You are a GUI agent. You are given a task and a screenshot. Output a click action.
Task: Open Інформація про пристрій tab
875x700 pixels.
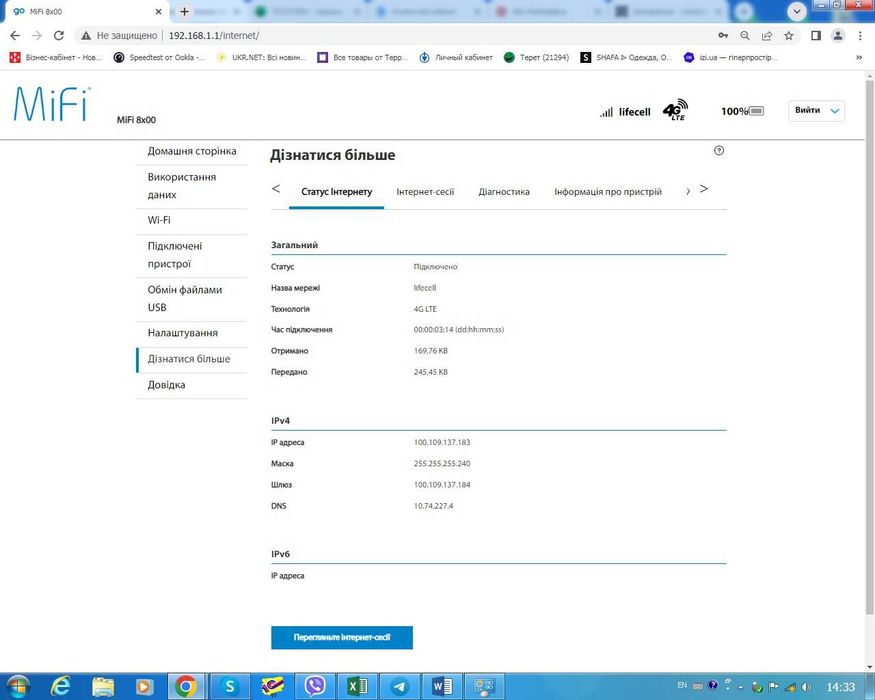[608, 191]
